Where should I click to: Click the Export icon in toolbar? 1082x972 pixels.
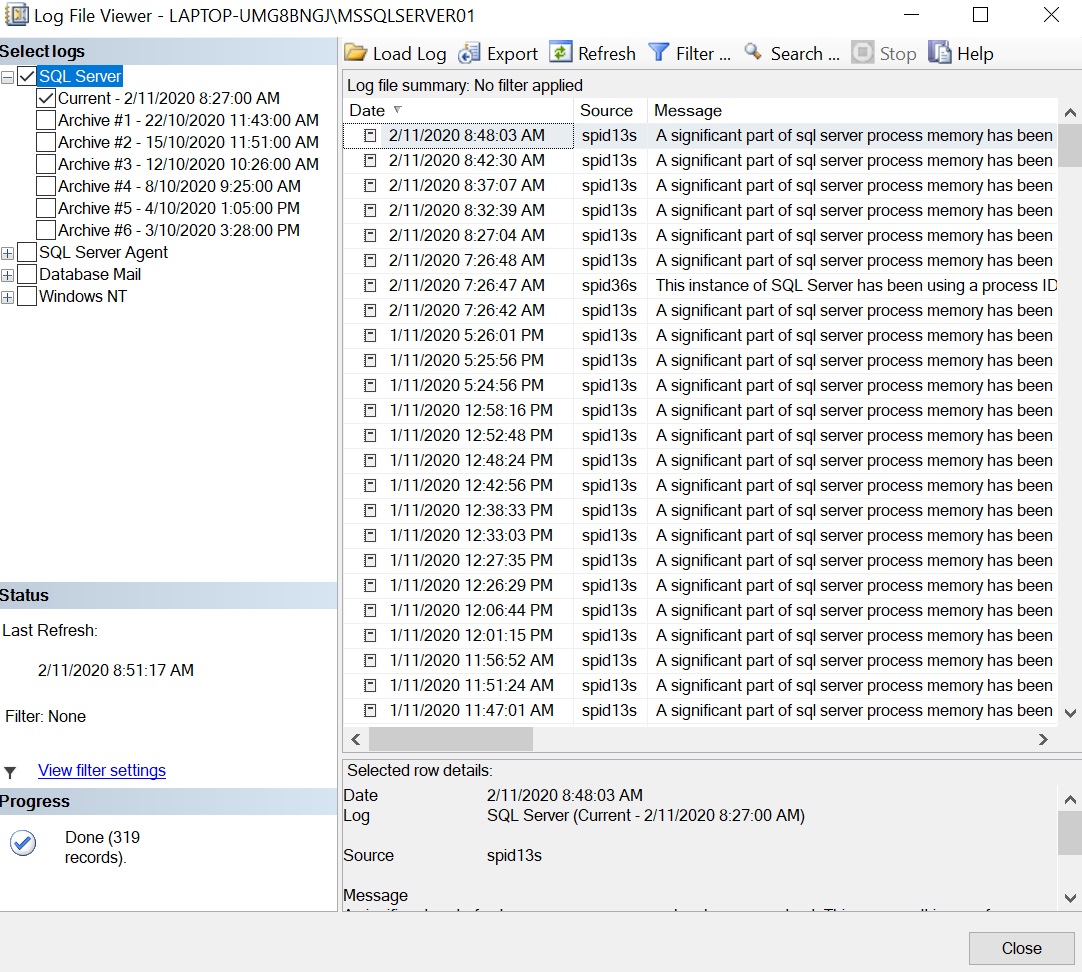coord(469,53)
